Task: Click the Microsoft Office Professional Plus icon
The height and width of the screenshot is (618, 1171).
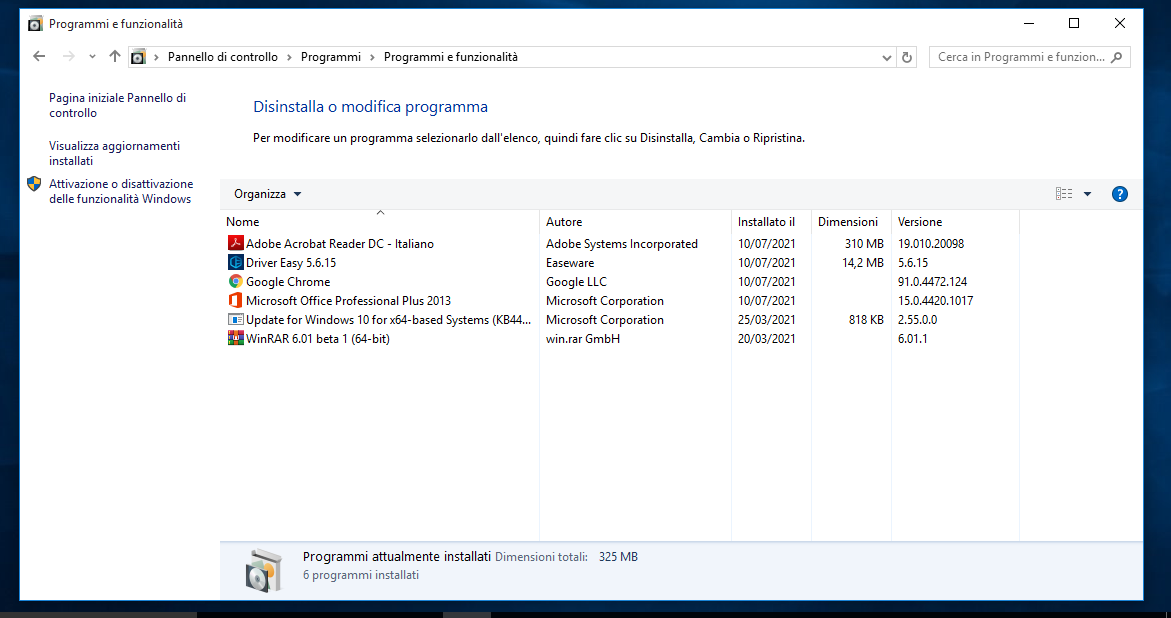Action: click(235, 301)
